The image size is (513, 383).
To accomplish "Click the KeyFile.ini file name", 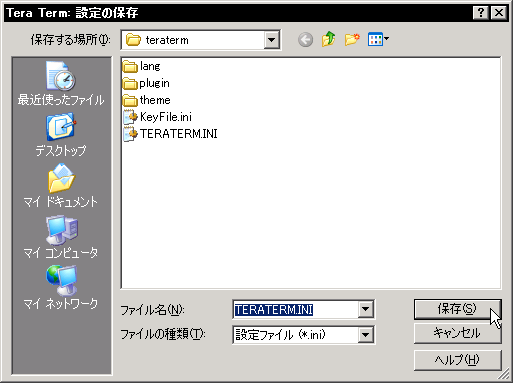I will 166,117.
